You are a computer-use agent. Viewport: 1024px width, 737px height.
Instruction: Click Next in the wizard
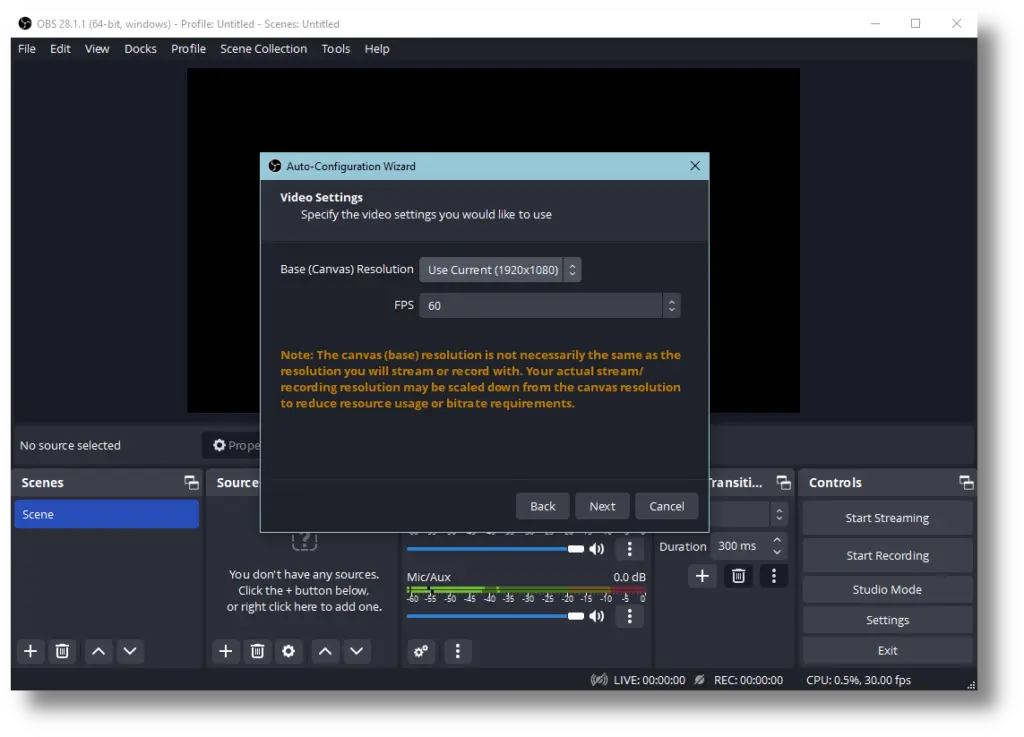pyautogui.click(x=602, y=507)
